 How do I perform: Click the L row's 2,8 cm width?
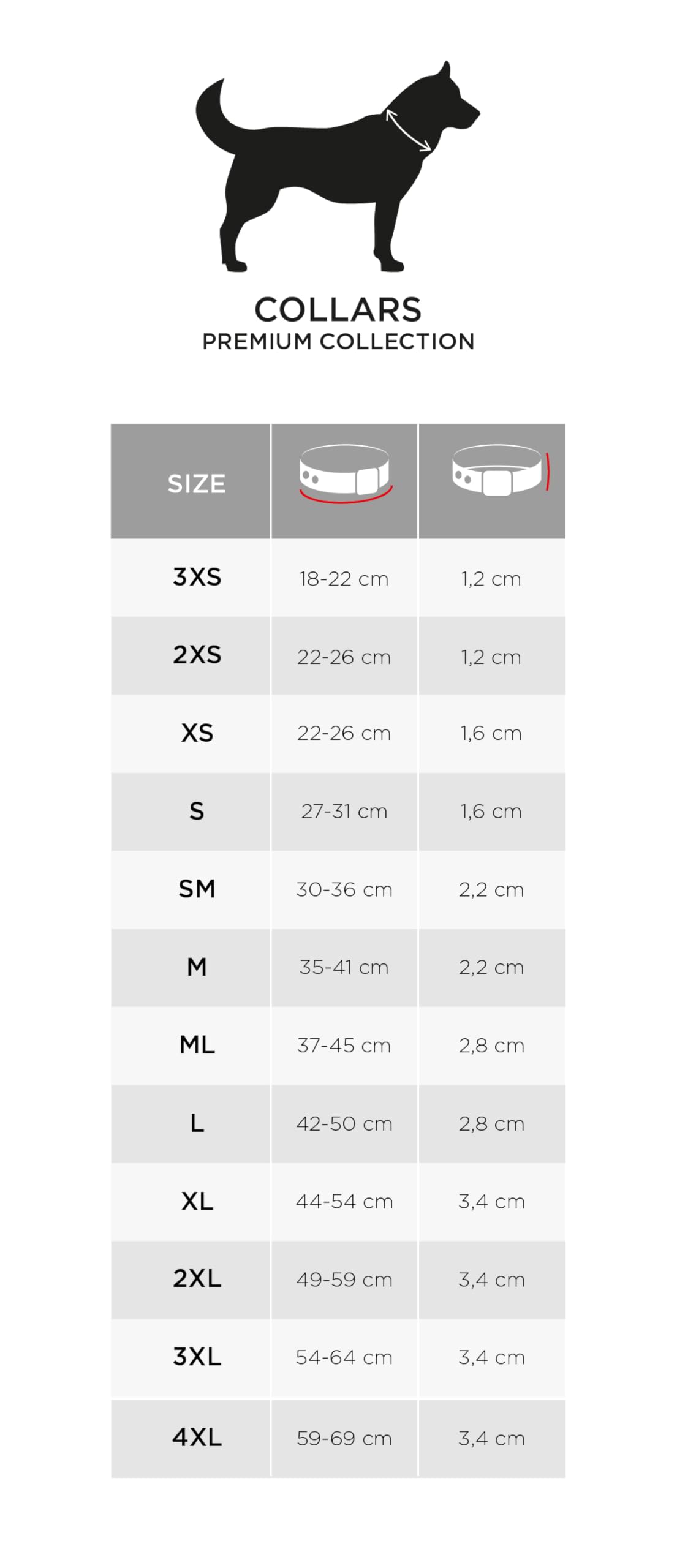click(491, 1124)
